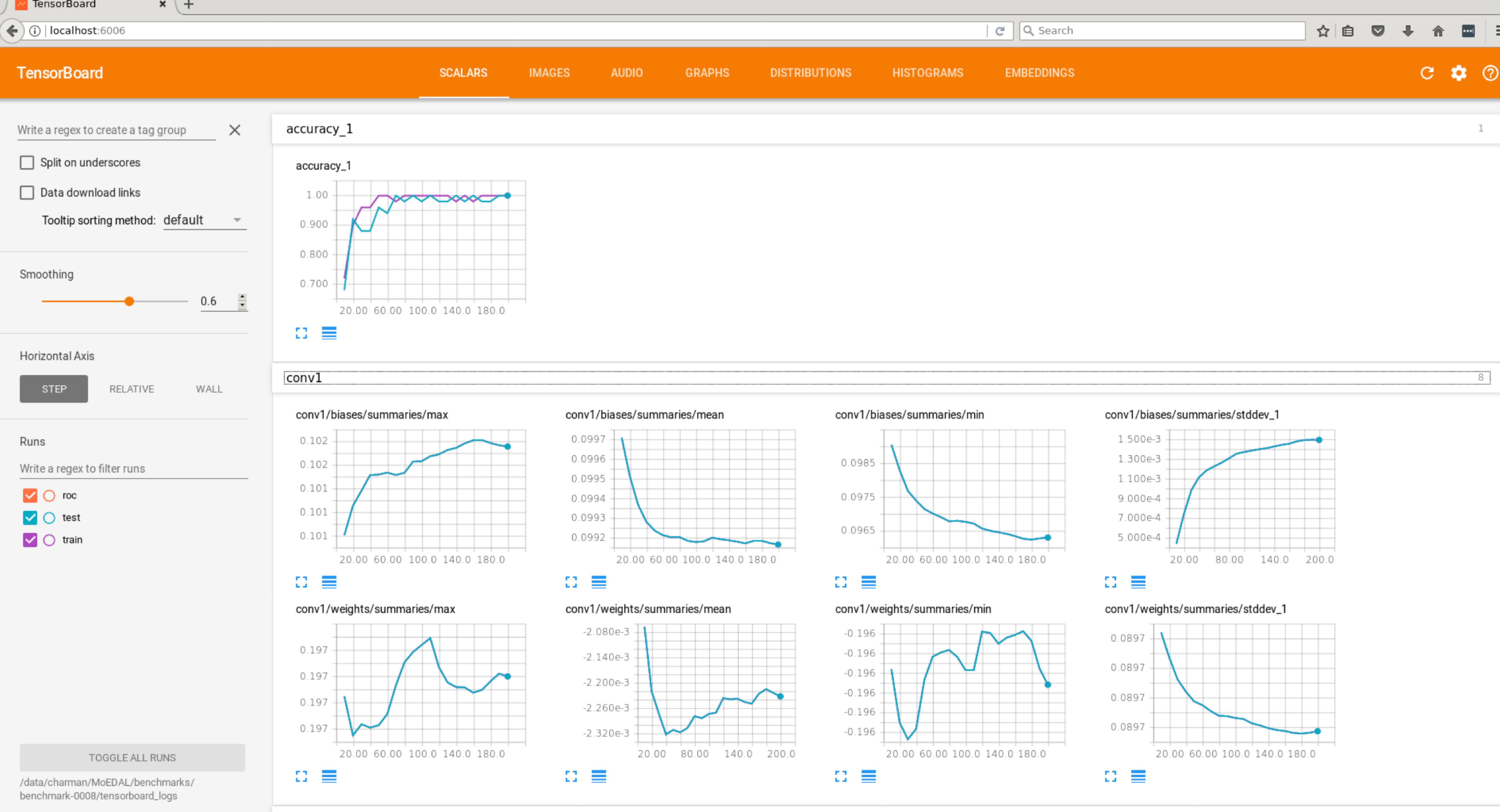Click the TOGGLE ALL RUNS button
This screenshot has width=1500, height=812.
click(x=132, y=758)
